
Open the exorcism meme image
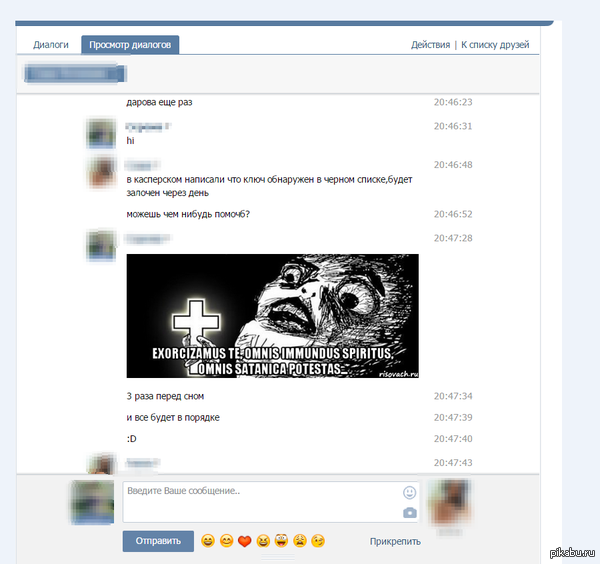(x=272, y=316)
